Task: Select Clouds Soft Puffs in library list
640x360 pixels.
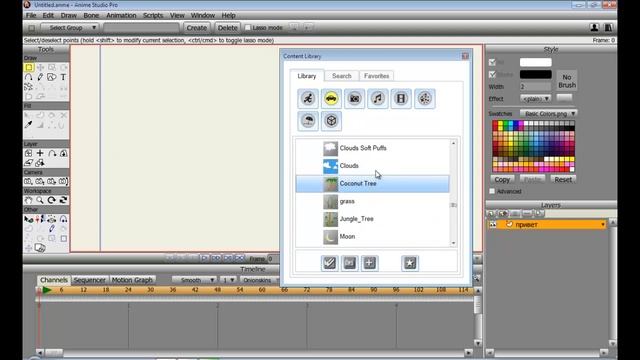Action: point(372,148)
